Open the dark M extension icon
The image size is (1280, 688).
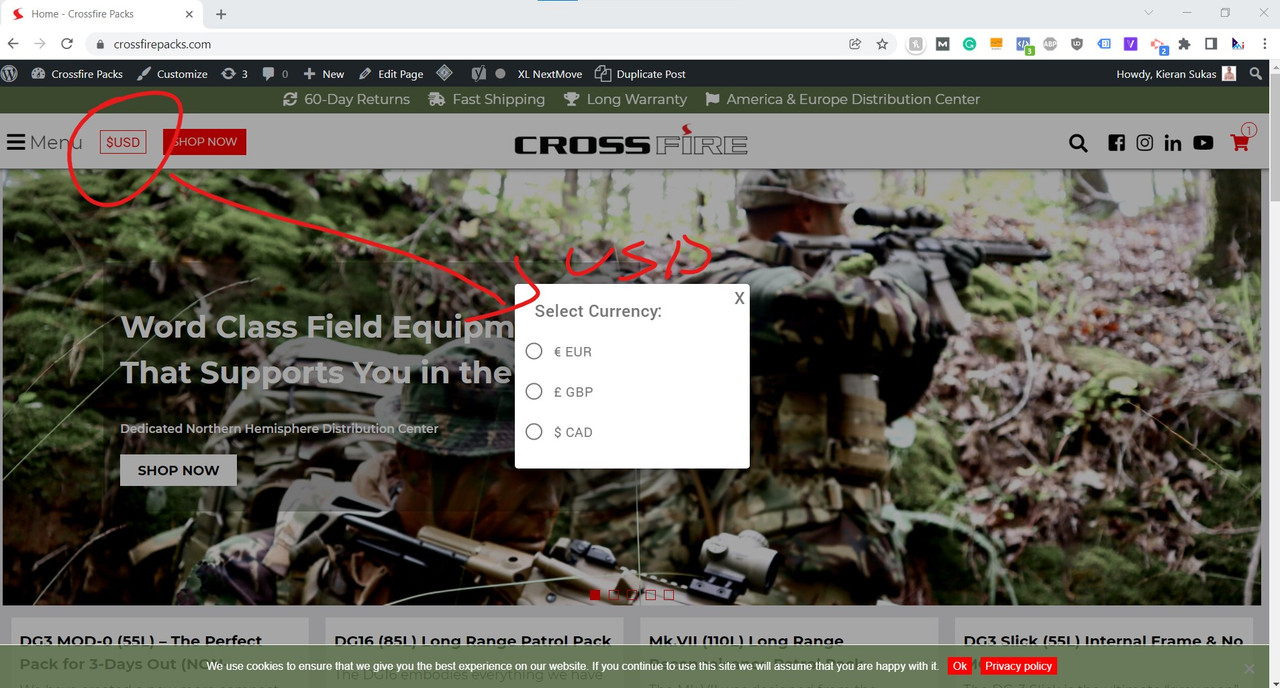(x=942, y=44)
